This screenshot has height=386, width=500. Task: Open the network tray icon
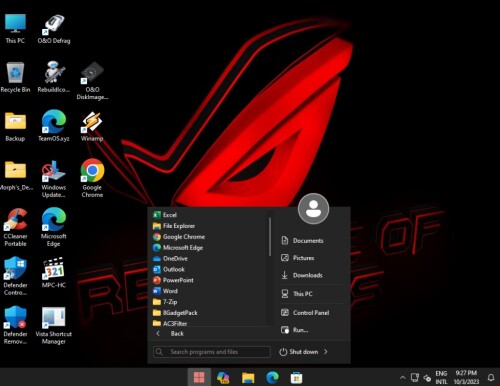[x=415, y=377]
